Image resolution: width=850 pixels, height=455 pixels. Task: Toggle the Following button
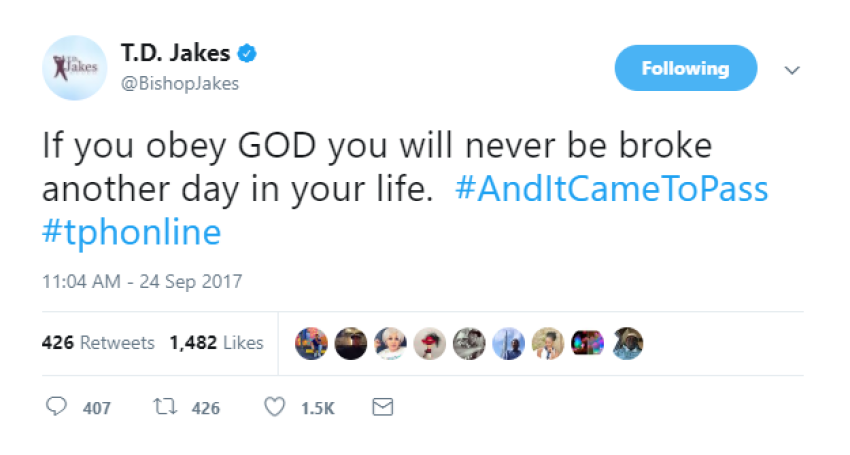[x=685, y=68]
